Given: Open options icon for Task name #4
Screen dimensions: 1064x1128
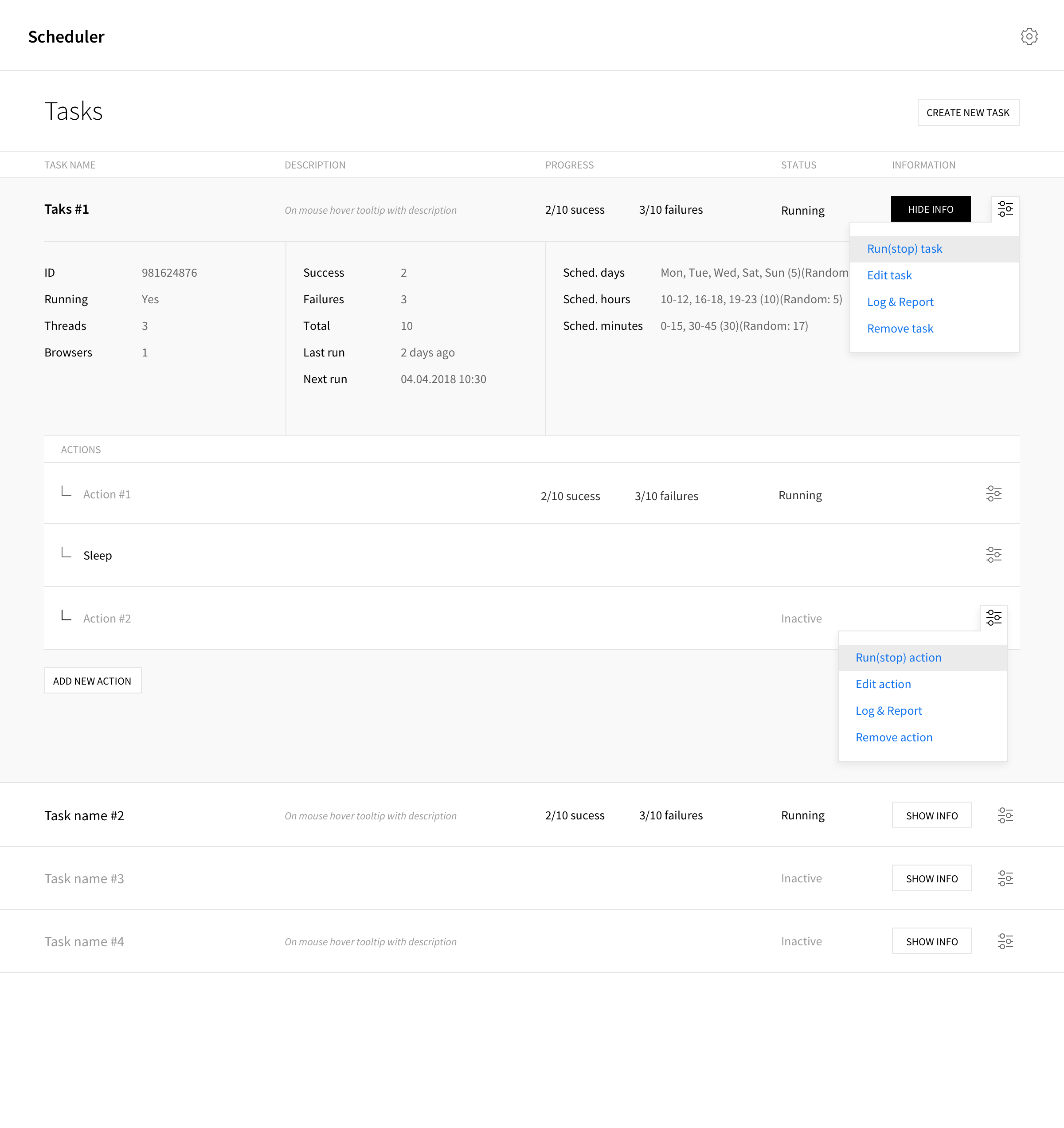Looking at the screenshot, I should tap(1005, 941).
